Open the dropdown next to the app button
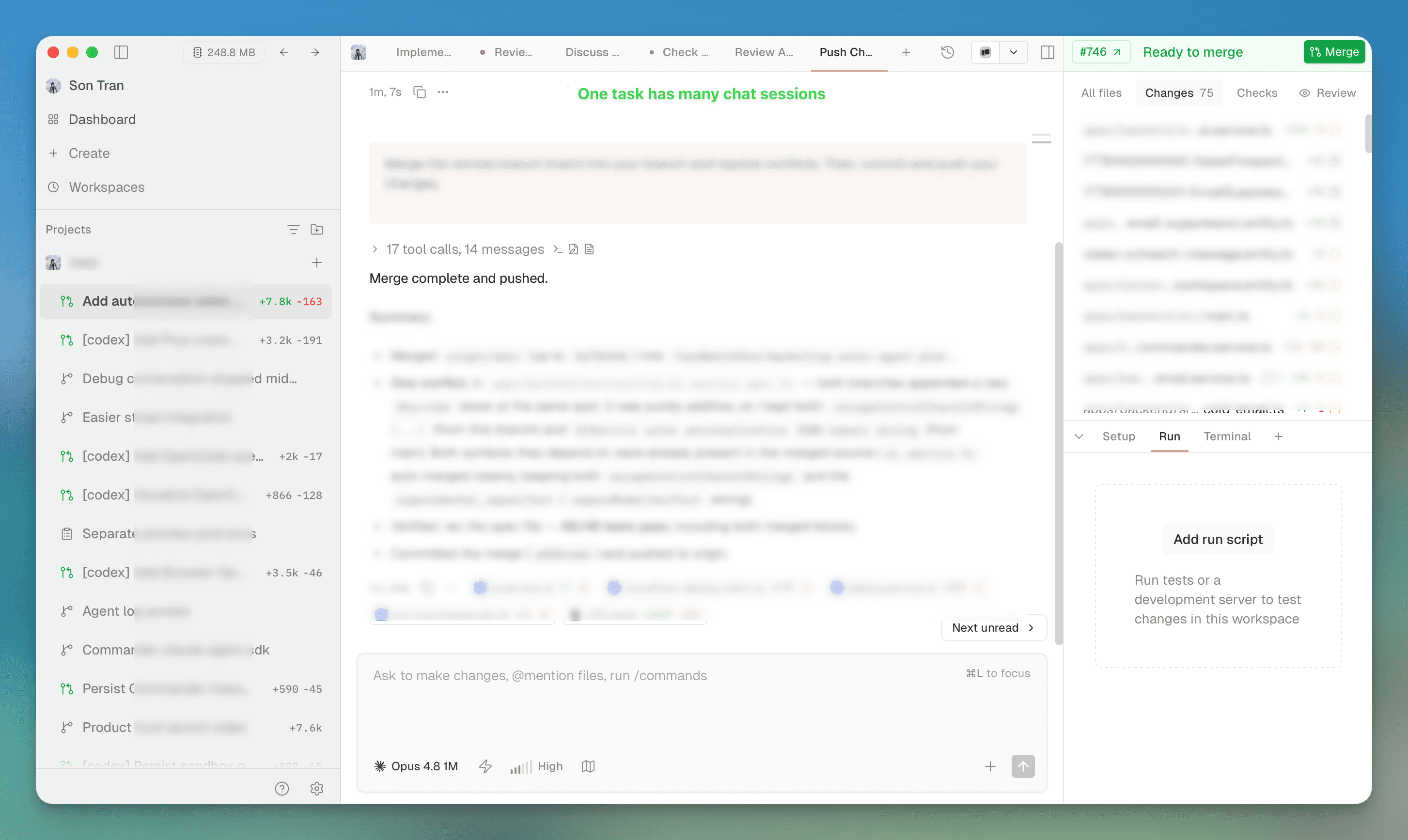Image resolution: width=1408 pixels, height=840 pixels. [x=1014, y=52]
